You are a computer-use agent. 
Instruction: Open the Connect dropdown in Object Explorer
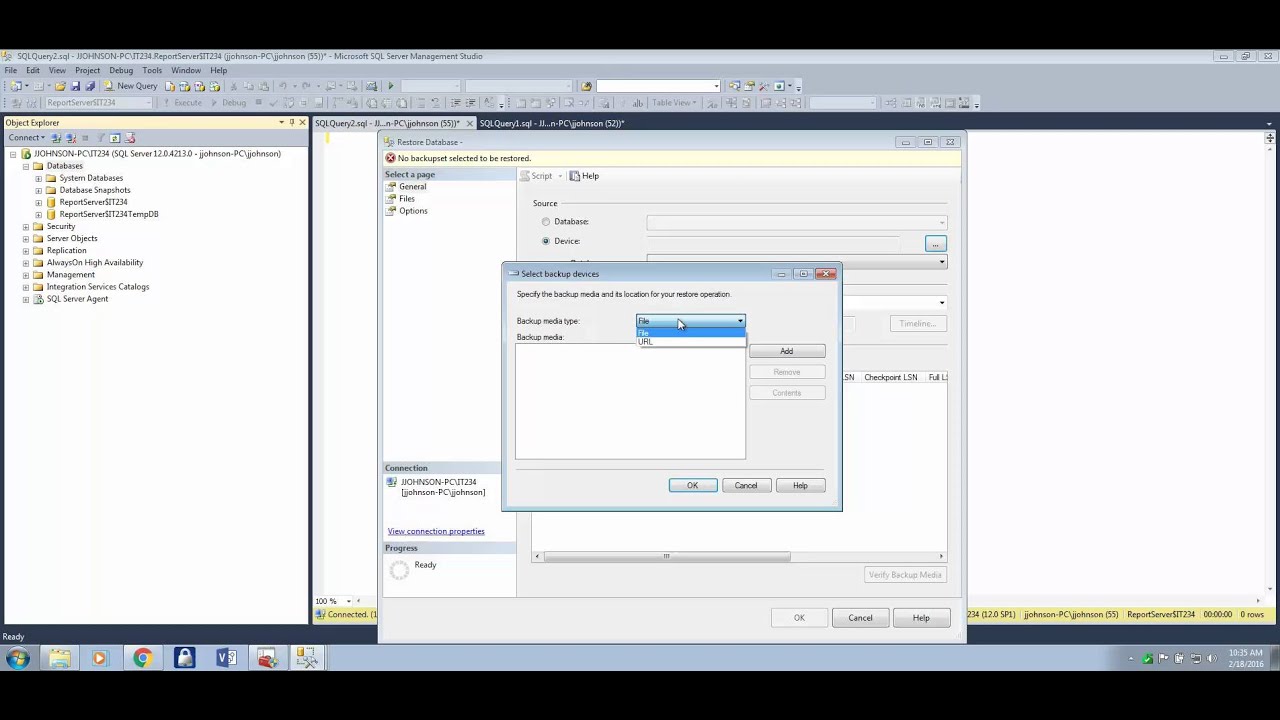click(x=27, y=138)
